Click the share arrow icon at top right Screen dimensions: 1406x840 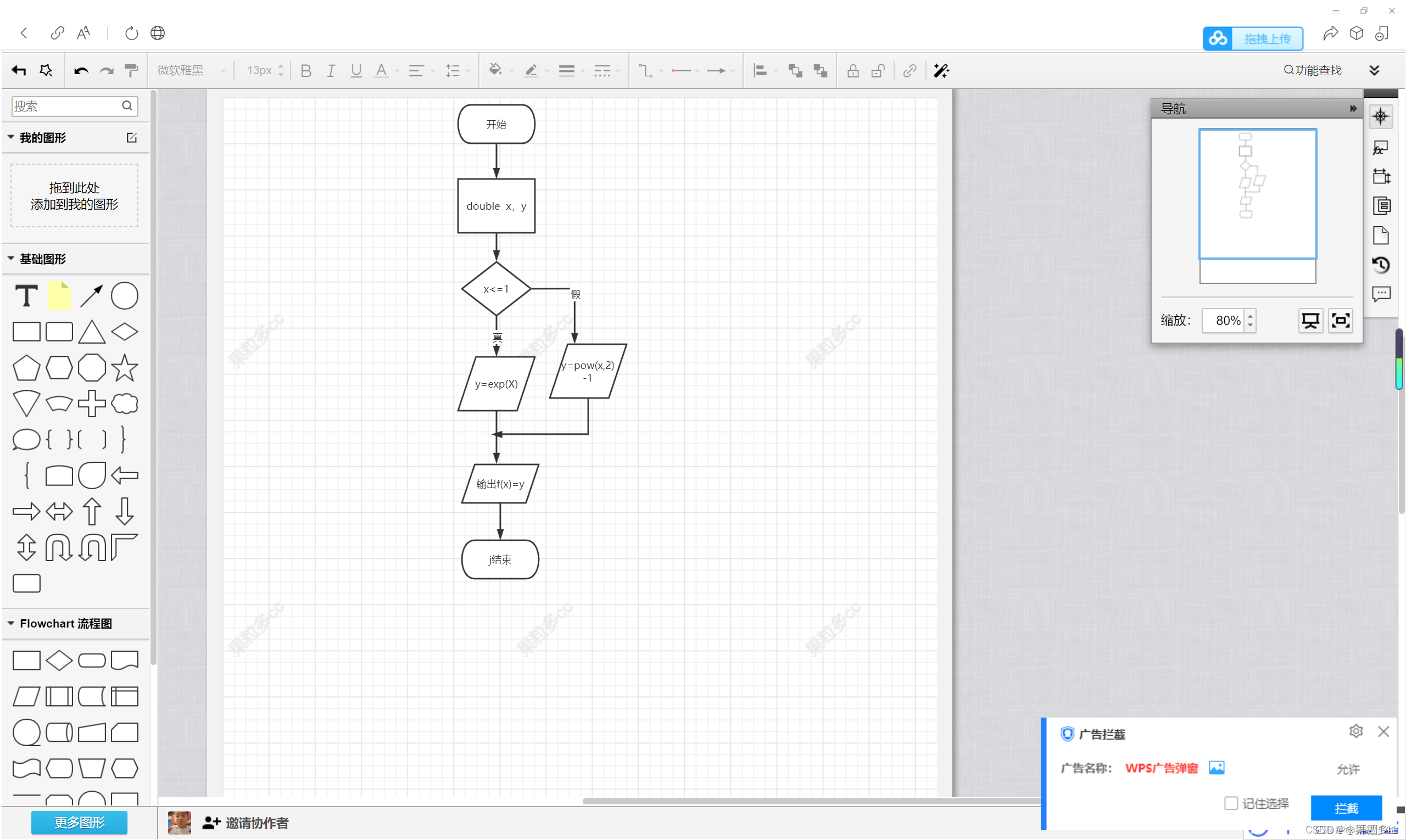coord(1331,33)
